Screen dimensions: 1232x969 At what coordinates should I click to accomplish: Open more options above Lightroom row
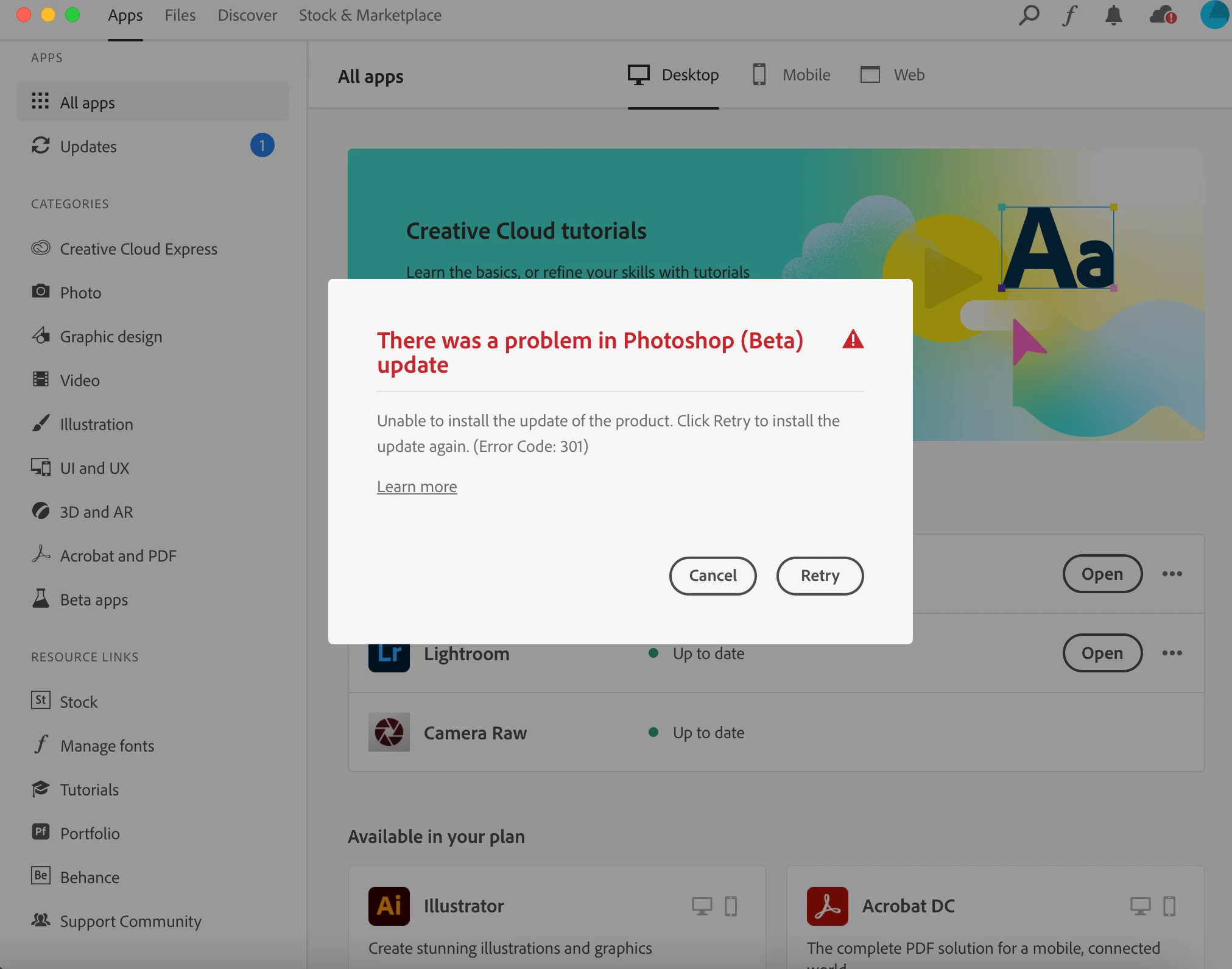1172,574
